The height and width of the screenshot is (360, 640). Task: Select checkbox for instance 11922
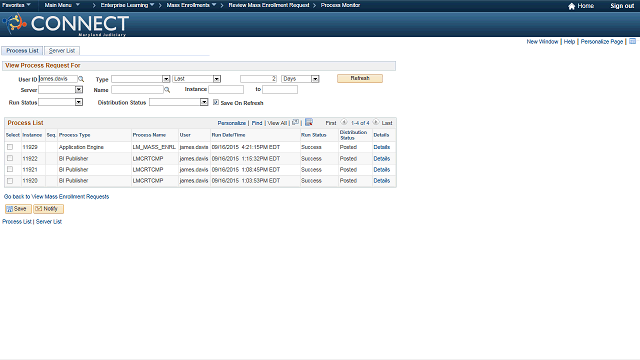tap(10, 158)
